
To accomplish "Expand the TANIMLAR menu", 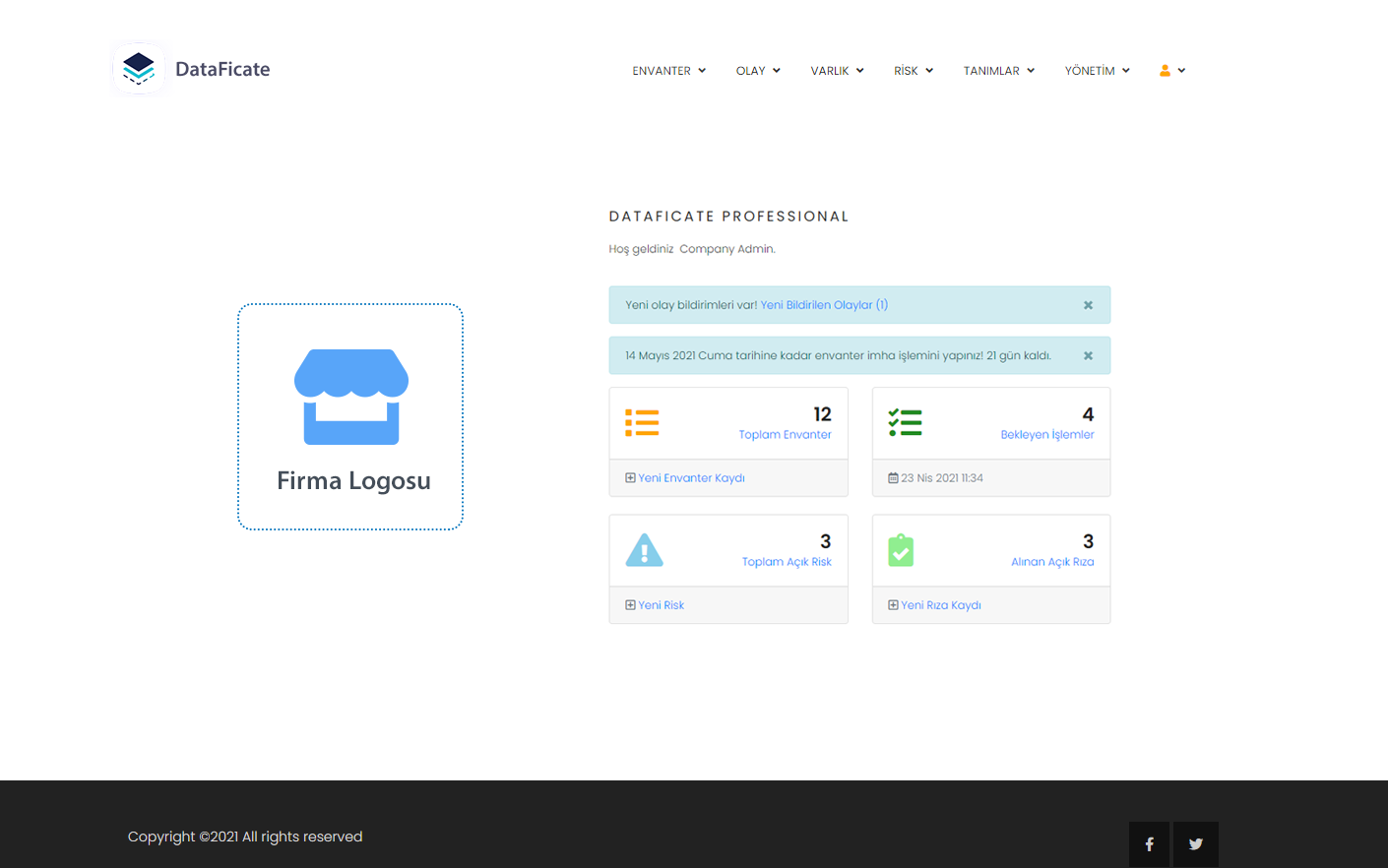I will (999, 71).
